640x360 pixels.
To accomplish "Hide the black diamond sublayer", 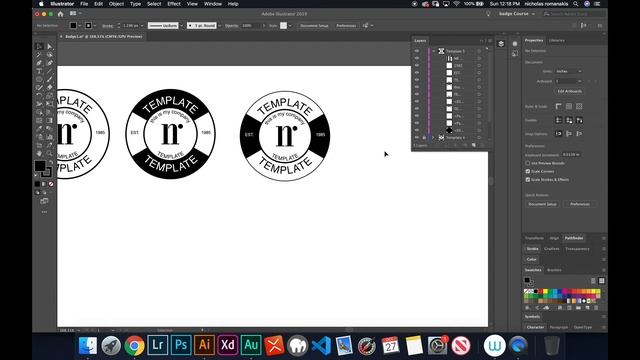I will 417,130.
